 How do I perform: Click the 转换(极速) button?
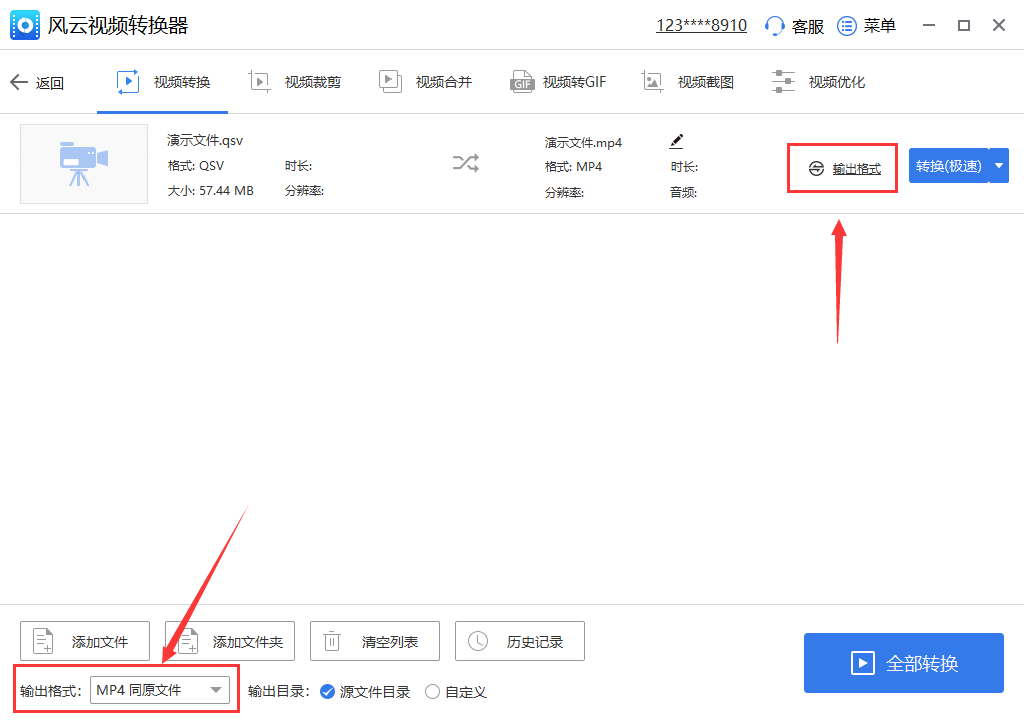[x=948, y=166]
